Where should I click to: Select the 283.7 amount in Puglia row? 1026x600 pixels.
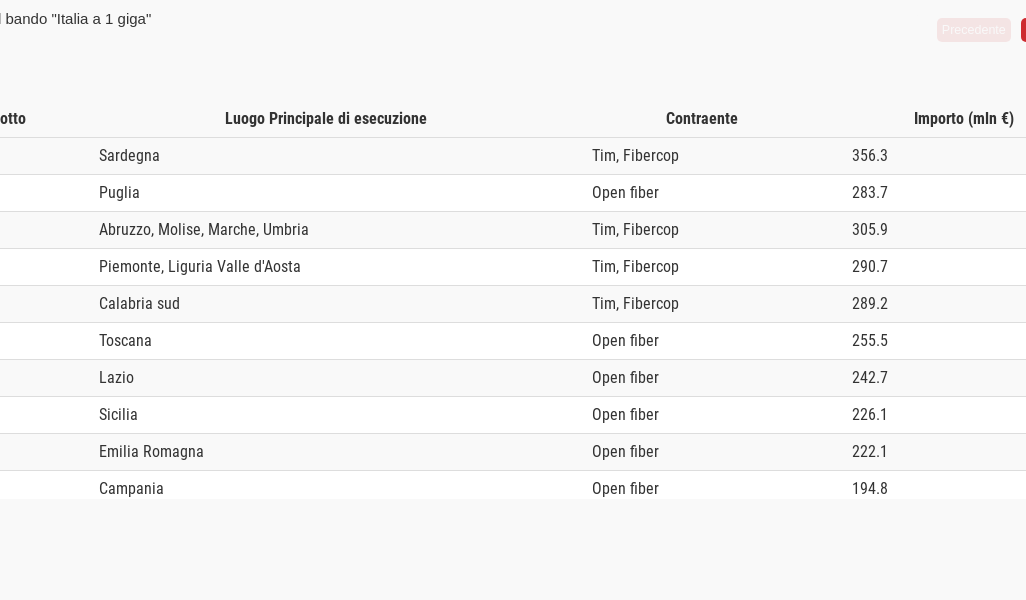(869, 193)
